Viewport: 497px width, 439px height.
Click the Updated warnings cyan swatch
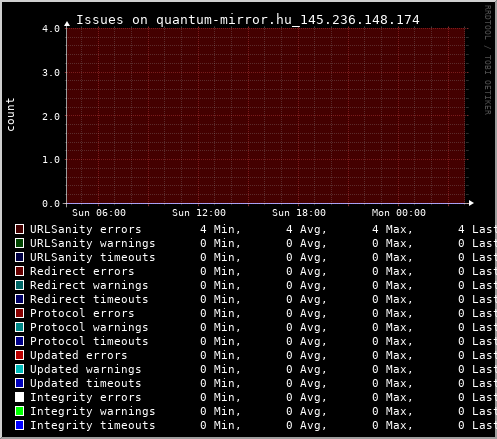(x=19, y=369)
